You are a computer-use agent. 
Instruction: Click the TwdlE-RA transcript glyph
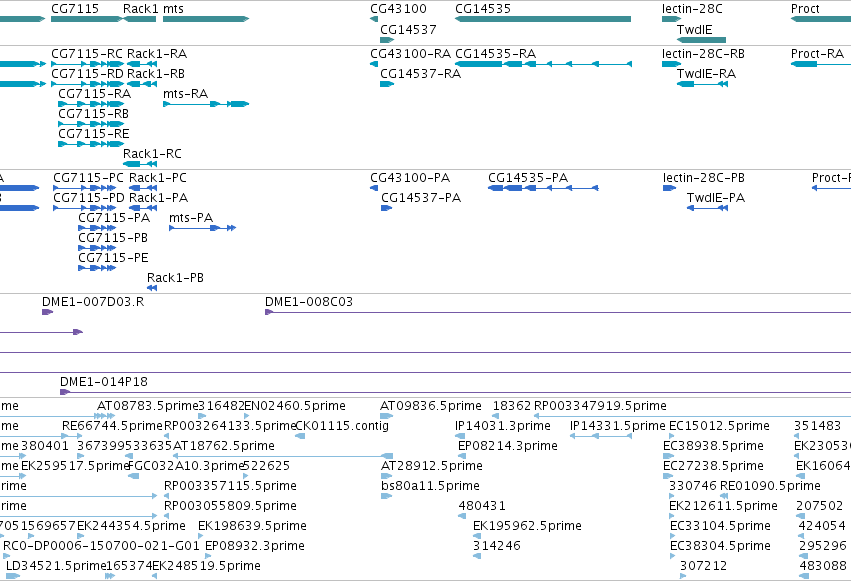click(x=702, y=84)
